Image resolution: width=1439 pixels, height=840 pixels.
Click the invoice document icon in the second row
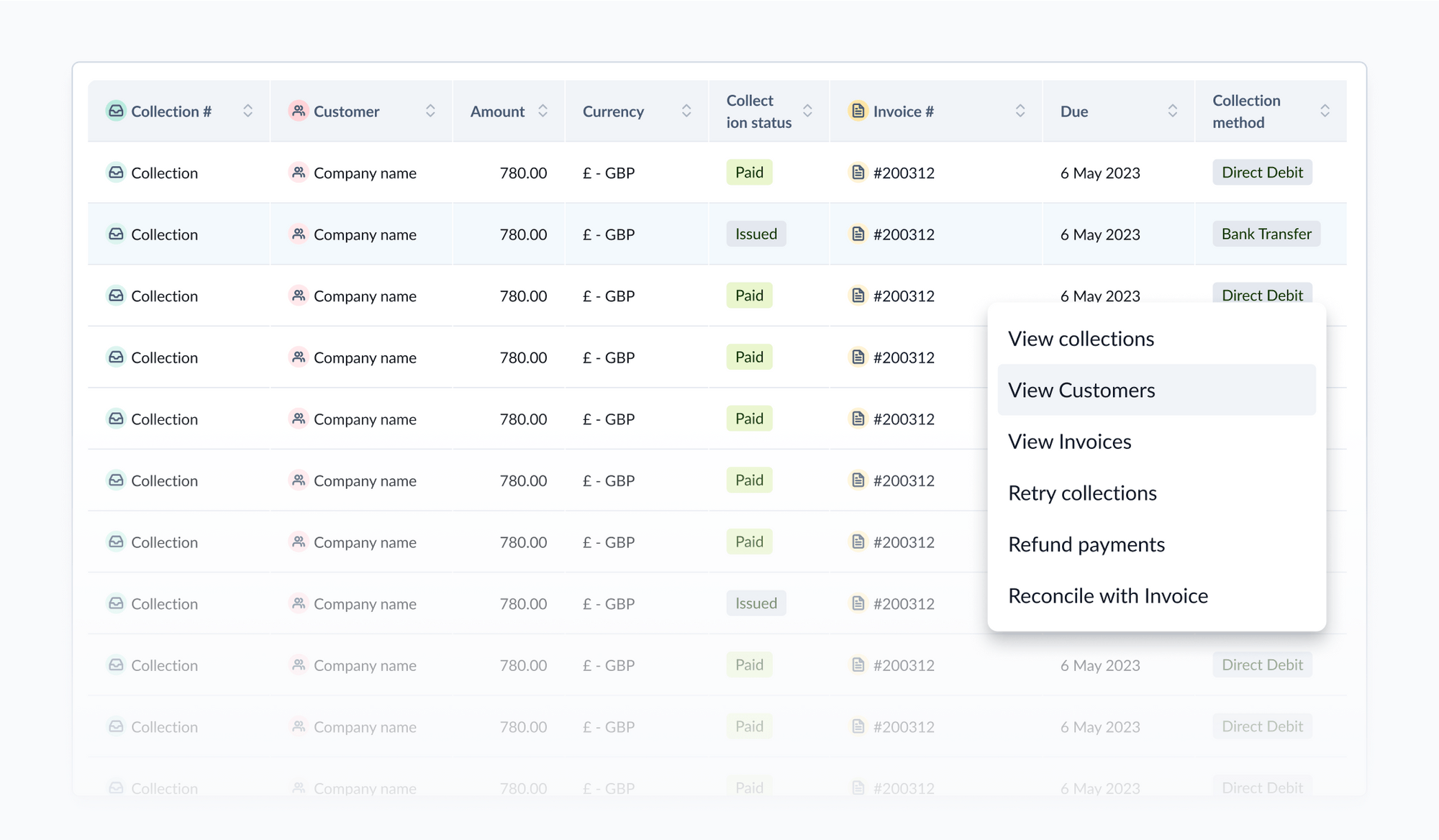point(857,234)
